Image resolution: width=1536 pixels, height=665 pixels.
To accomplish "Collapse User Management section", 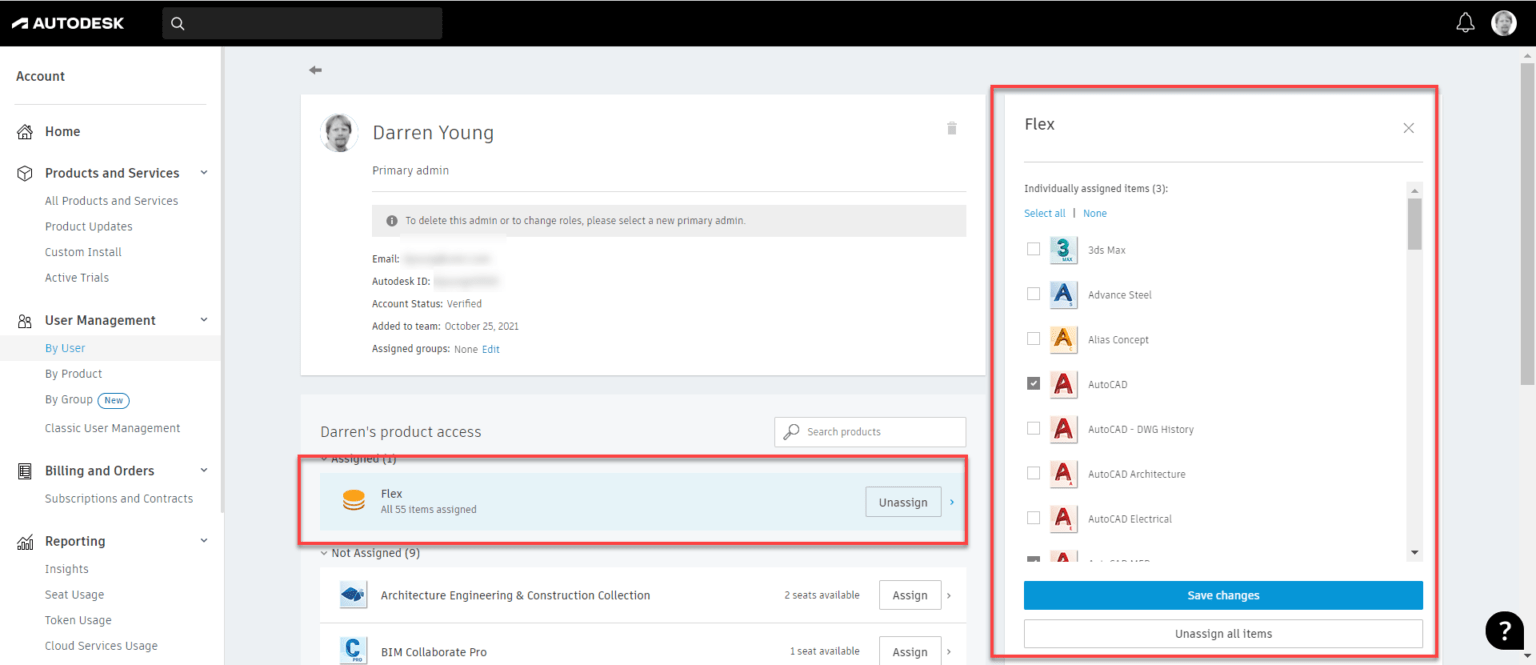I will (204, 320).
